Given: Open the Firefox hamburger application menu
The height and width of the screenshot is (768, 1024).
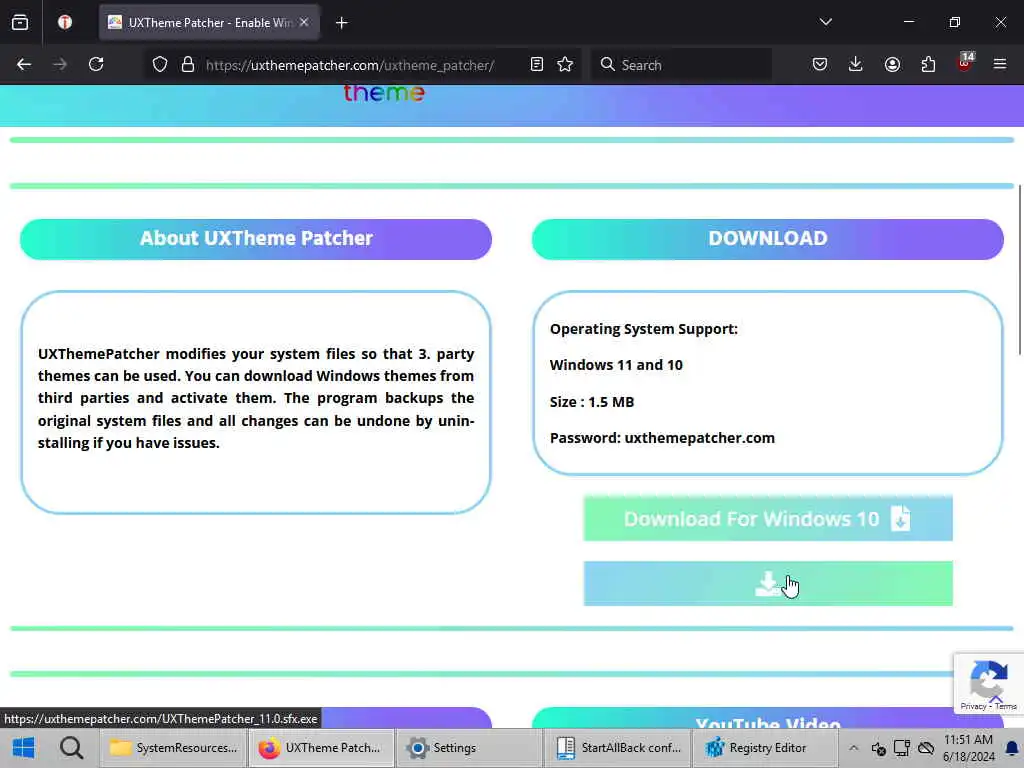Looking at the screenshot, I should point(1000,65).
